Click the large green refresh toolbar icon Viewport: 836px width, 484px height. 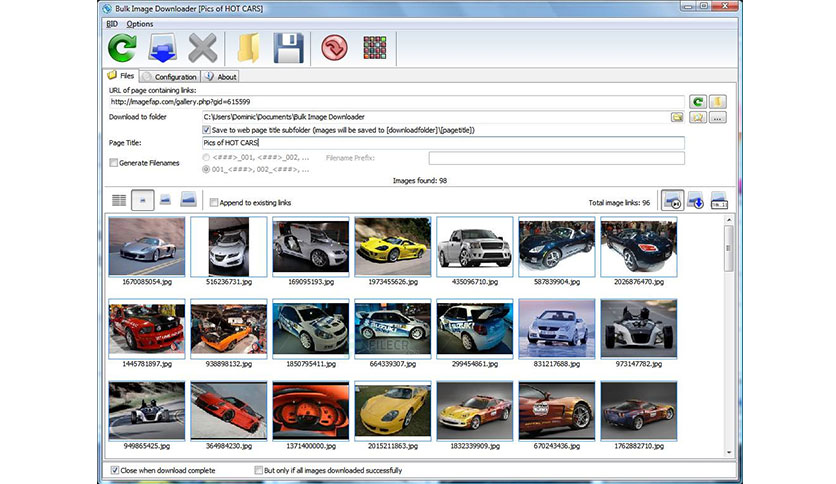coord(122,48)
